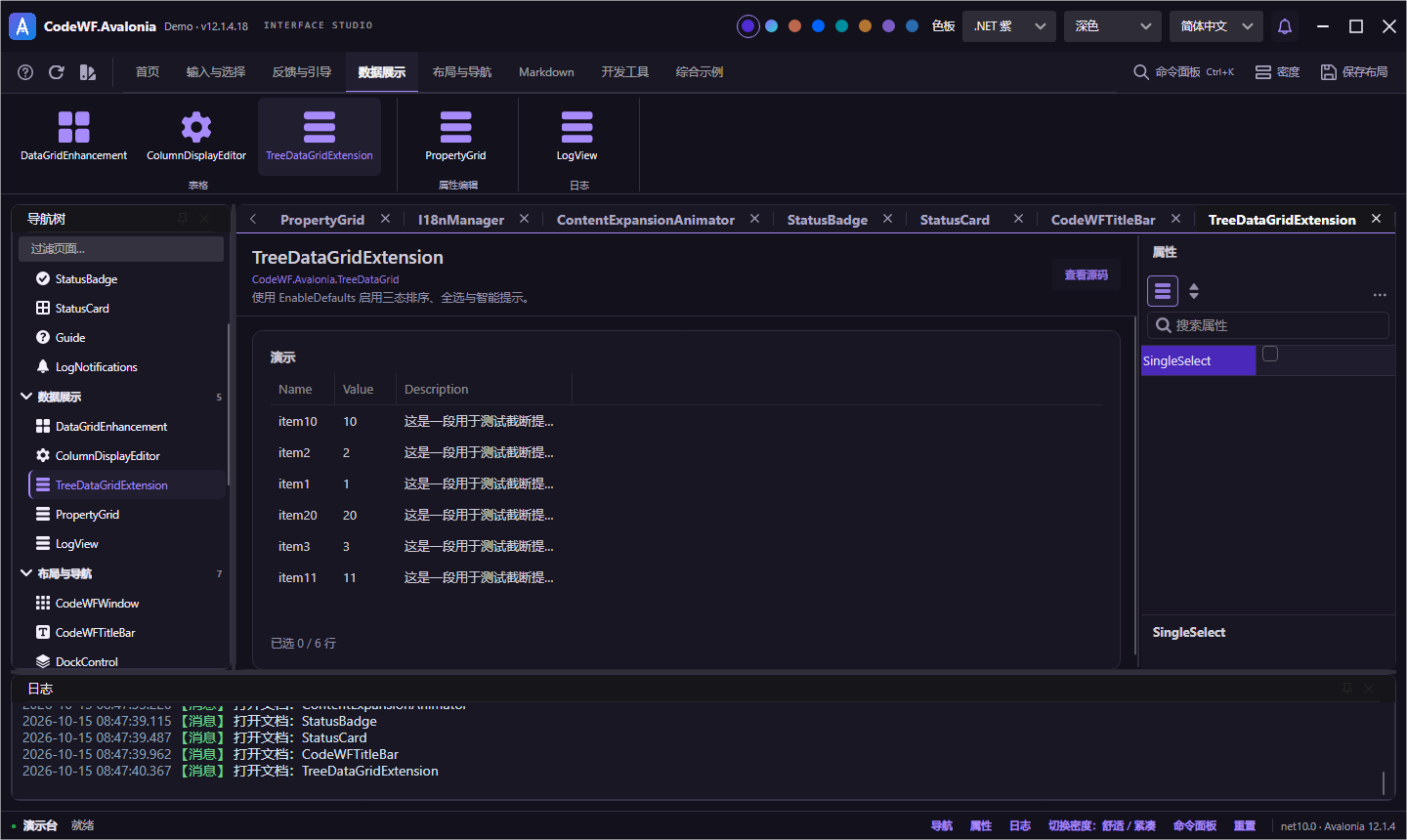Image resolution: width=1407 pixels, height=840 pixels.
Task: Select the I18nManager document tab
Action: pyautogui.click(x=461, y=220)
